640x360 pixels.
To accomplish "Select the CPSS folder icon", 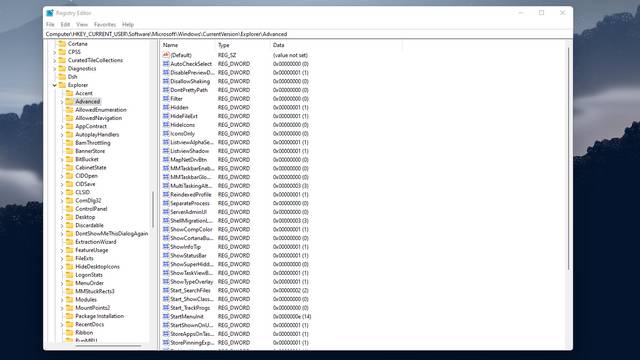I will pyautogui.click(x=62, y=52).
